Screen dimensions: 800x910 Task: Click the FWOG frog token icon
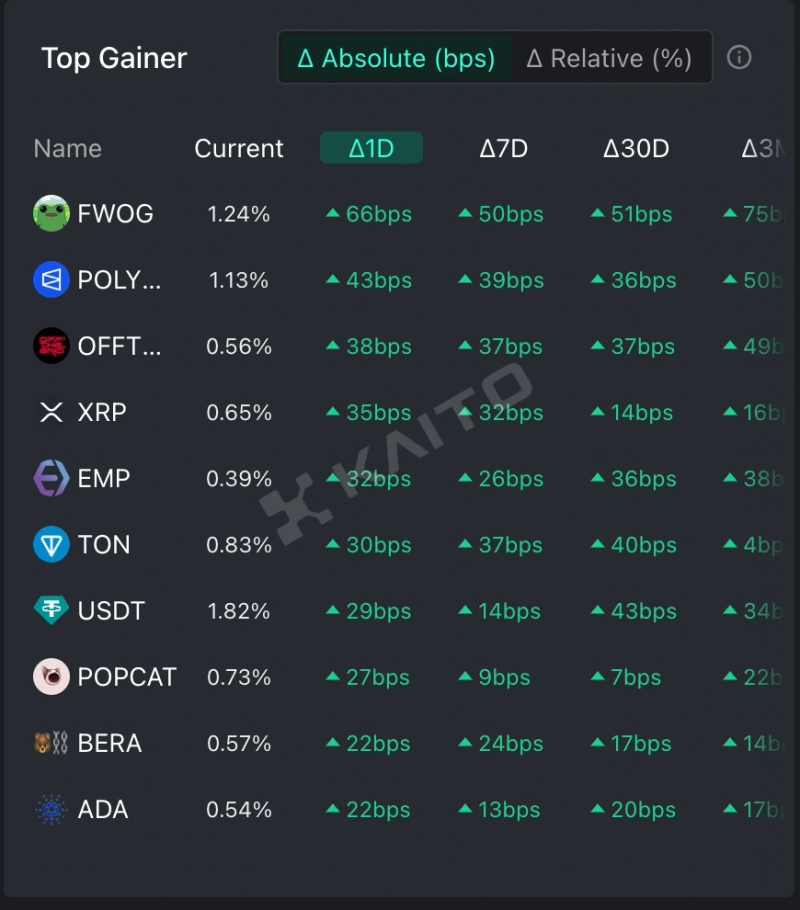pyautogui.click(x=51, y=213)
